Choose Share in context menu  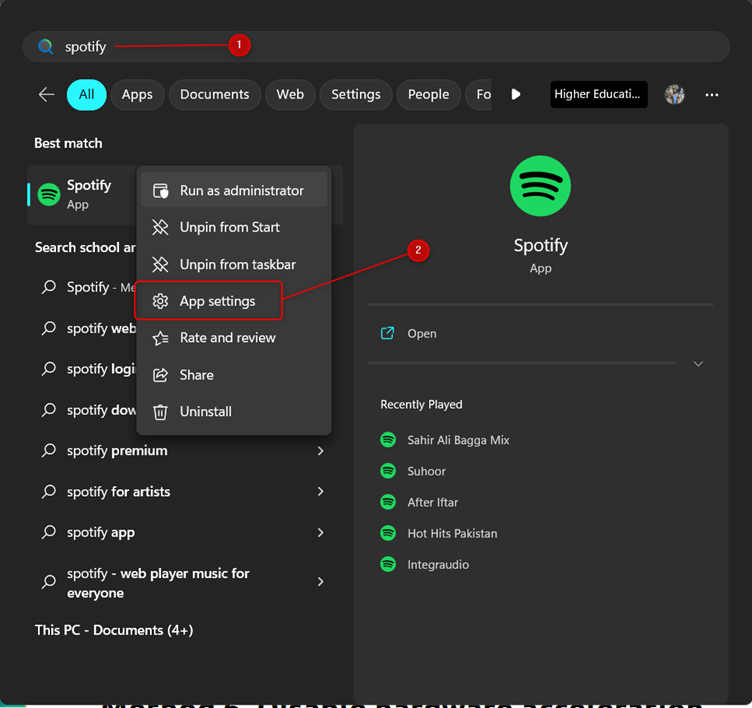point(234,375)
